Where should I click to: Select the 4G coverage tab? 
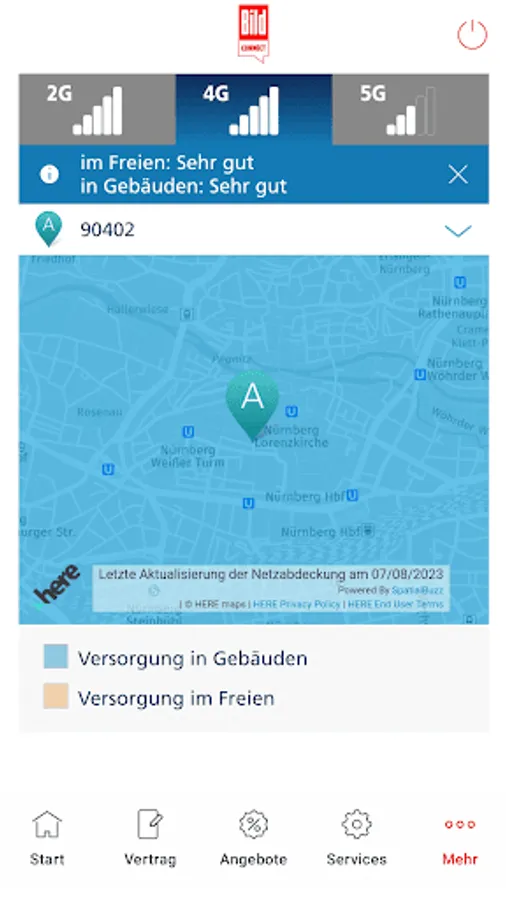click(254, 110)
